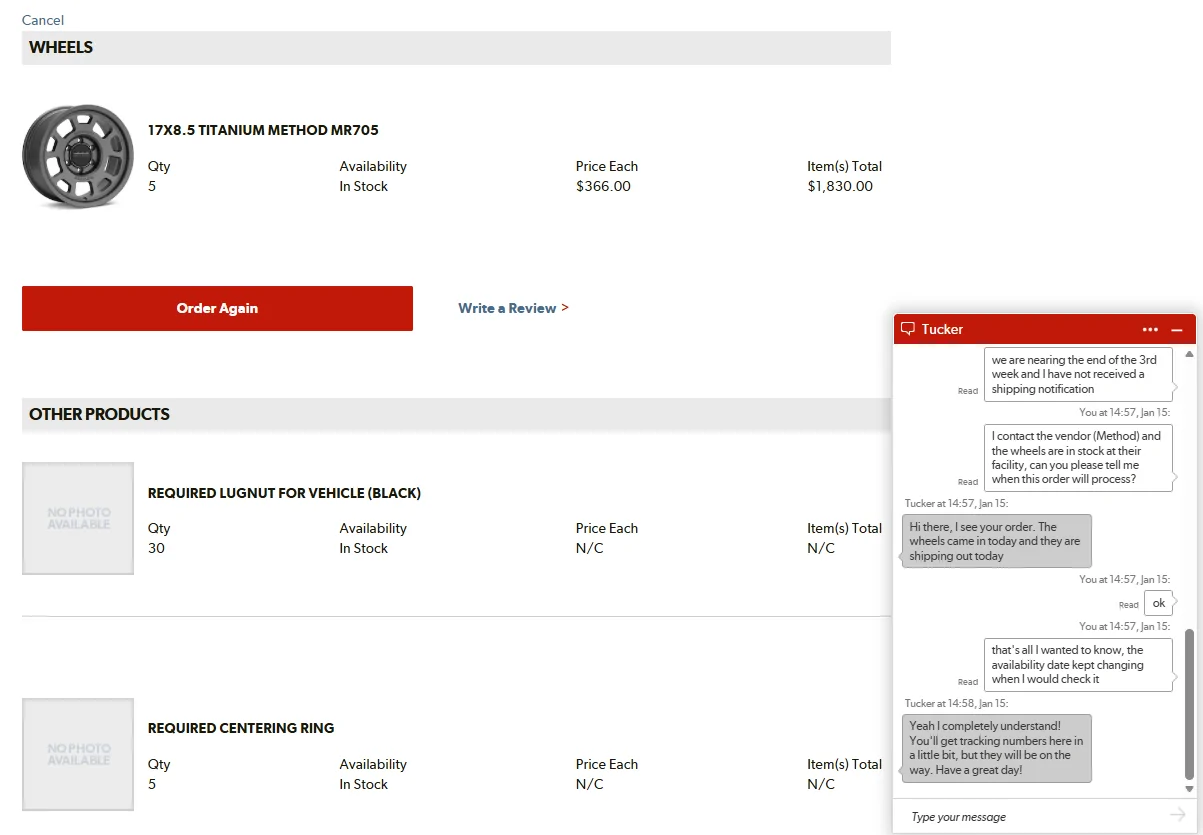Screen dimensions: 1203x835
Task: Click the wheels 'In Stock' availability text
Action: coord(363,186)
